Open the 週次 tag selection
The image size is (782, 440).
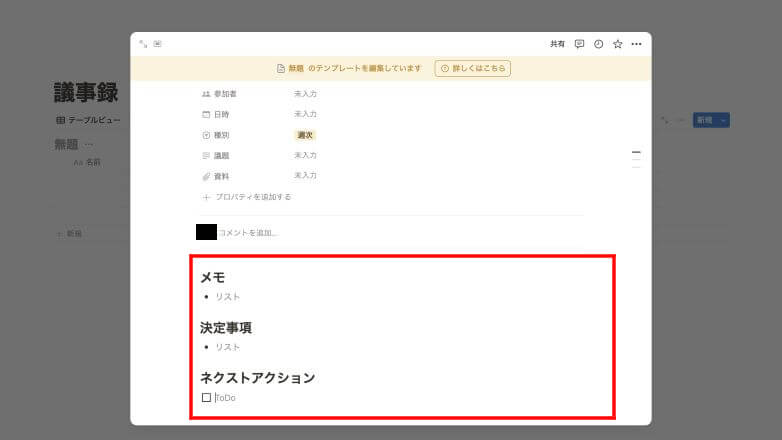point(305,135)
